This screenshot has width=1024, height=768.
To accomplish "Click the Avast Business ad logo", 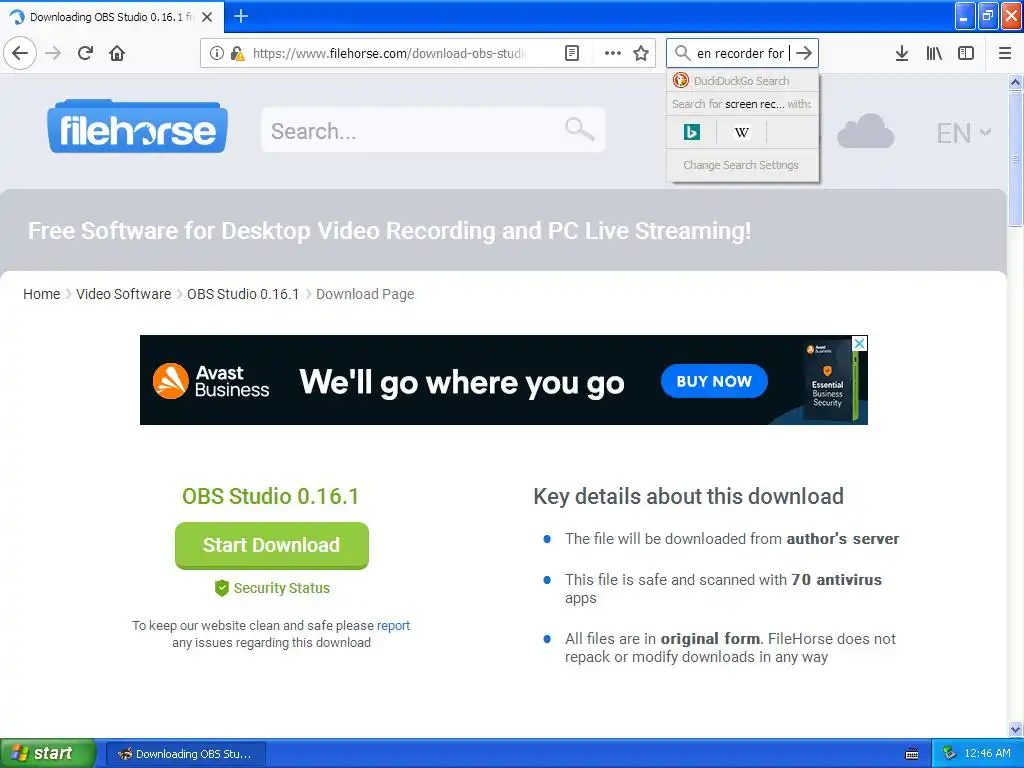I will tap(211, 381).
